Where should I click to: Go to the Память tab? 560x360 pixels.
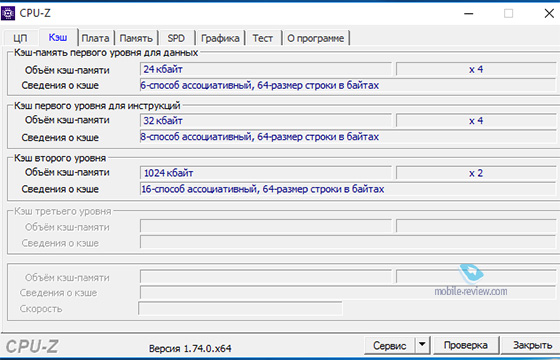(x=136, y=38)
